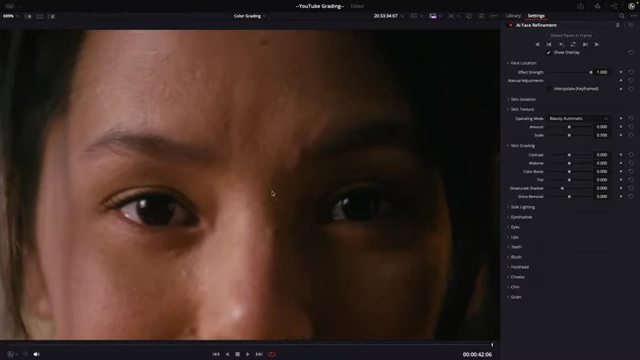Reset Effect Strength value
Screen dimensions: 640x360
(631, 72)
